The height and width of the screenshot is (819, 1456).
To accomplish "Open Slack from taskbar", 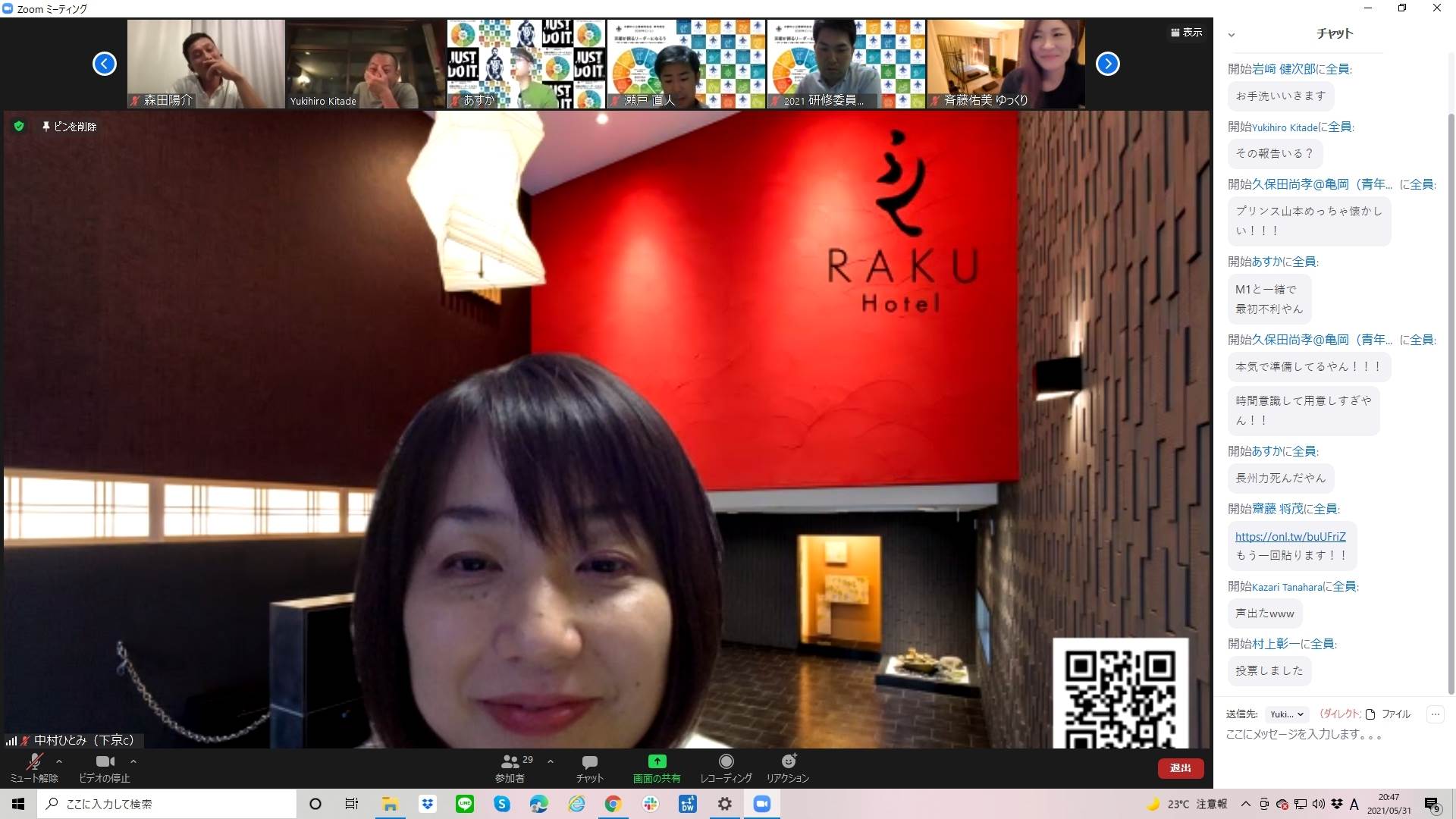I will pyautogui.click(x=651, y=804).
